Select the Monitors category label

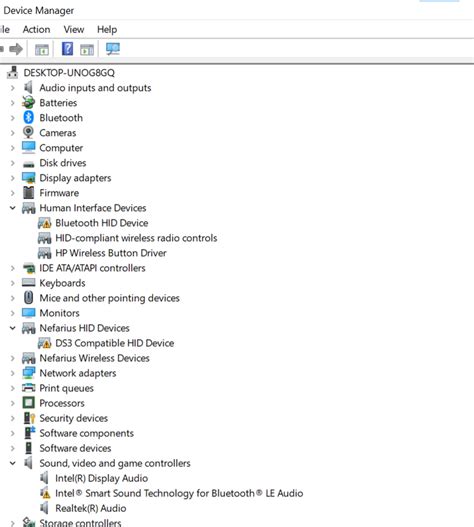click(x=60, y=313)
